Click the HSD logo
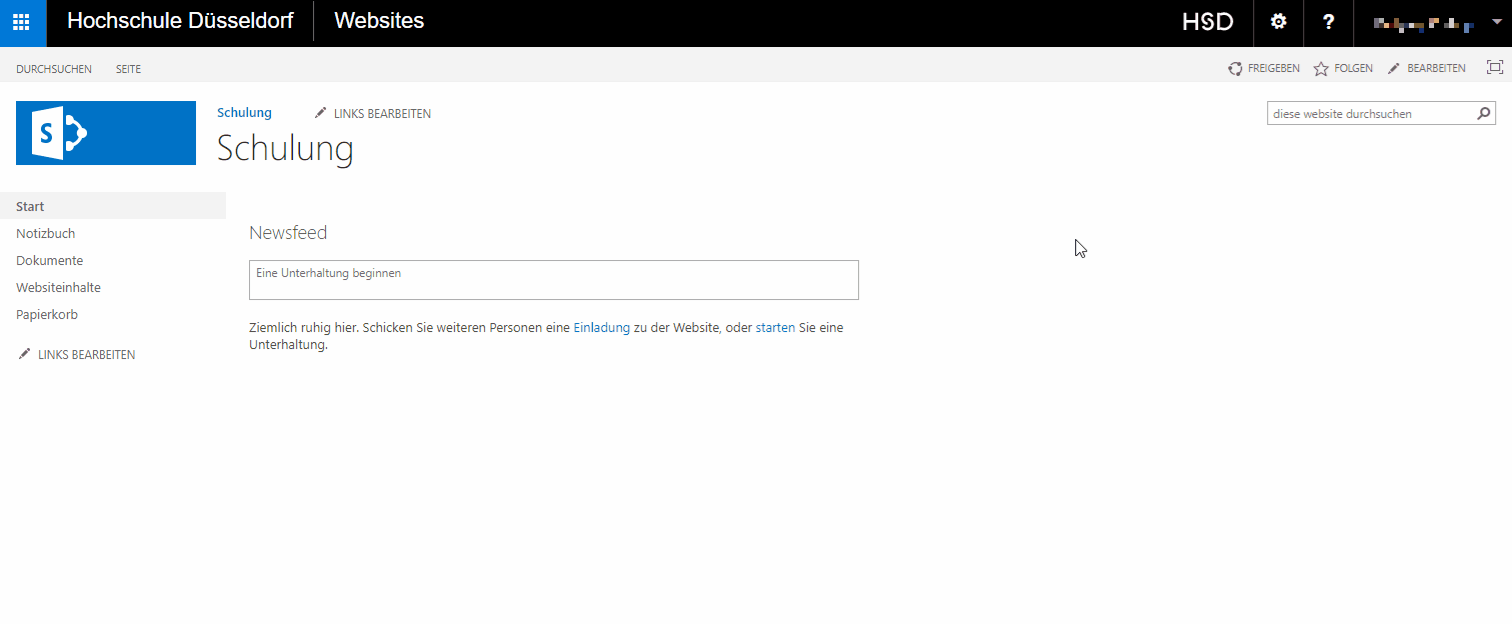1512x624 pixels. coord(1207,21)
